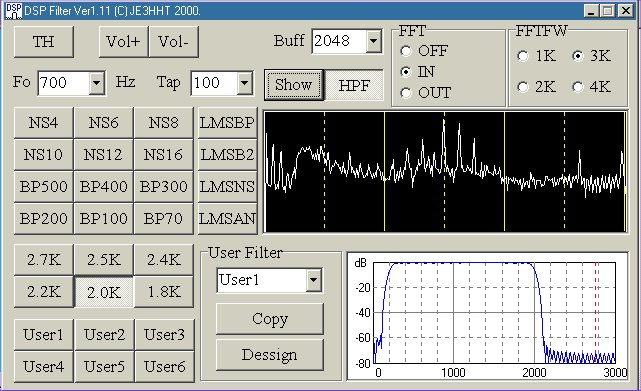This screenshot has height=391, width=641.
Task: Click the DSP app icon in title bar
Action: 13,11
